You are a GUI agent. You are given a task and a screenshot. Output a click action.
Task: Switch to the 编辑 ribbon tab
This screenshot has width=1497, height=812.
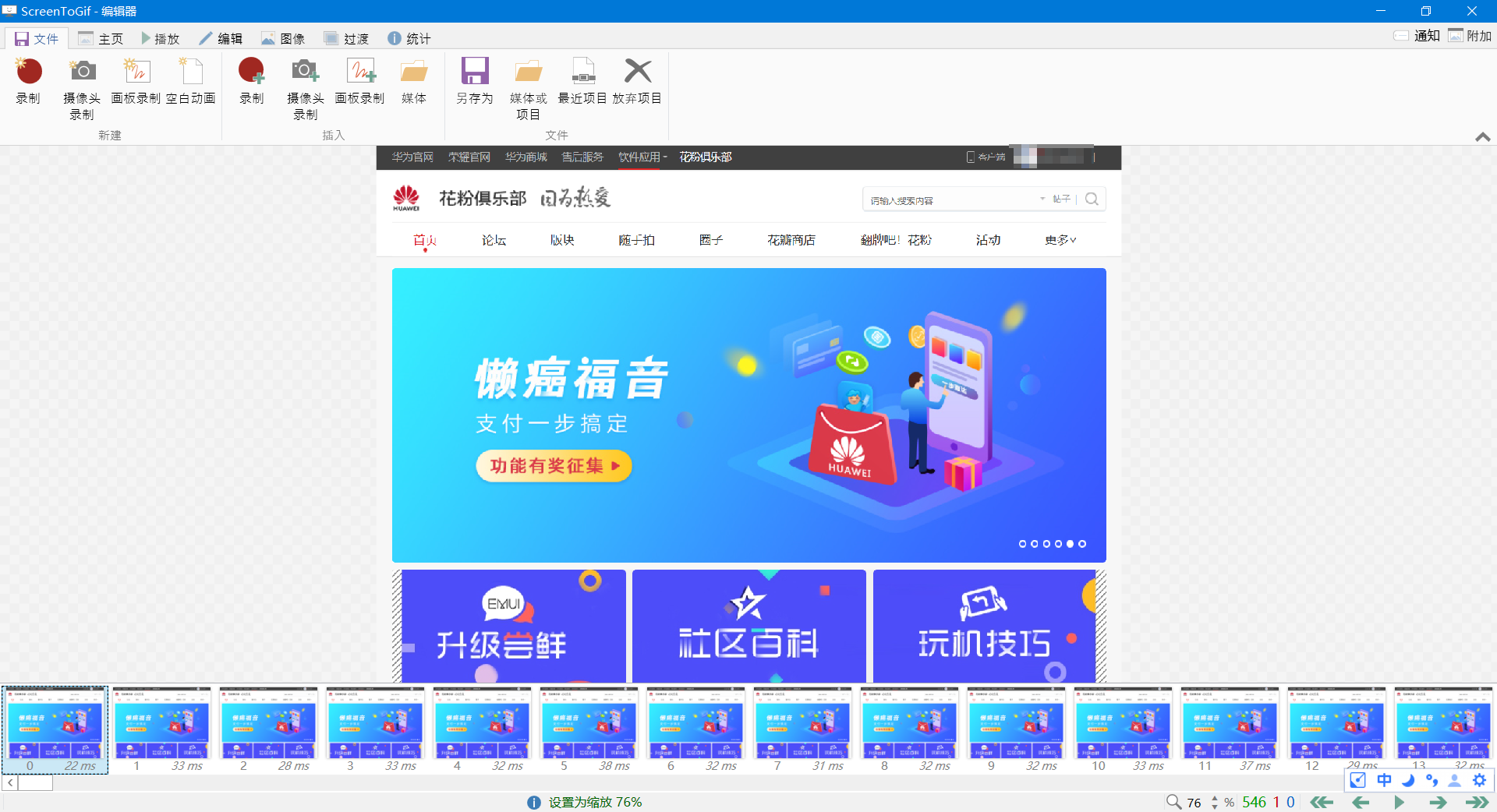pos(221,38)
